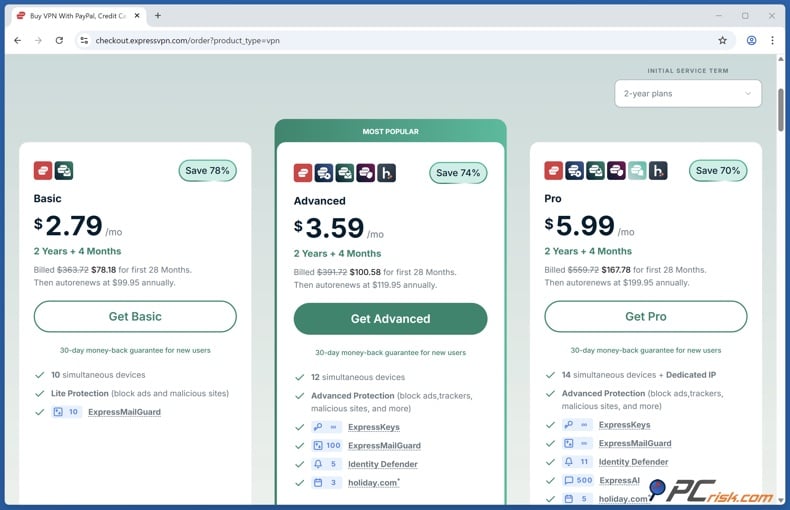Click the Get Advanced button
790x510 pixels.
click(x=390, y=318)
